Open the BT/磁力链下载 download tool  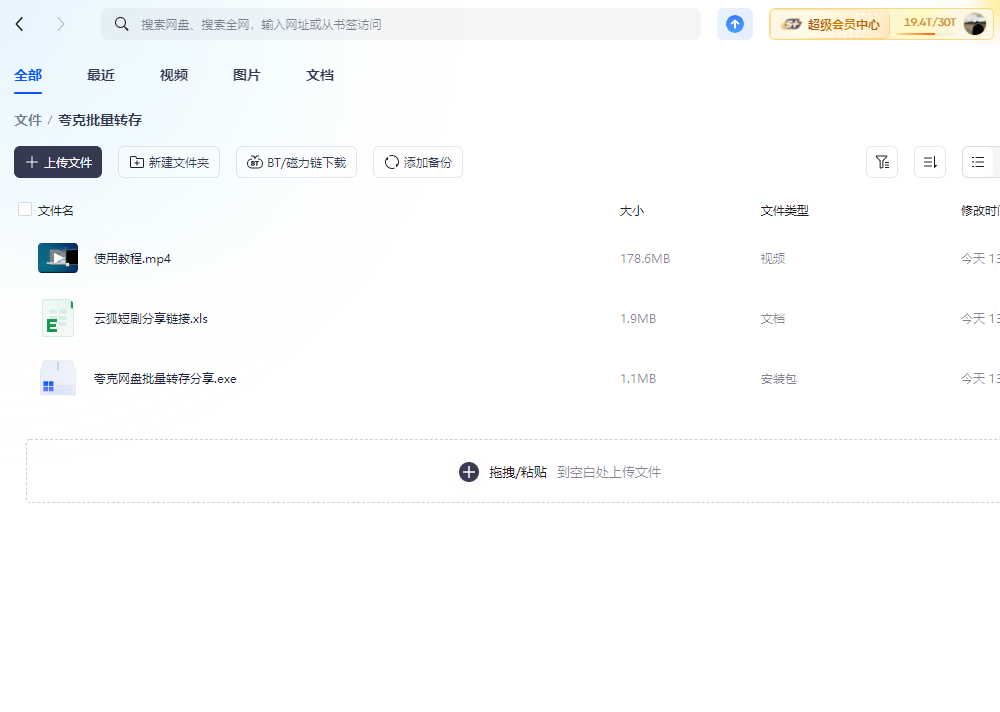[296, 161]
